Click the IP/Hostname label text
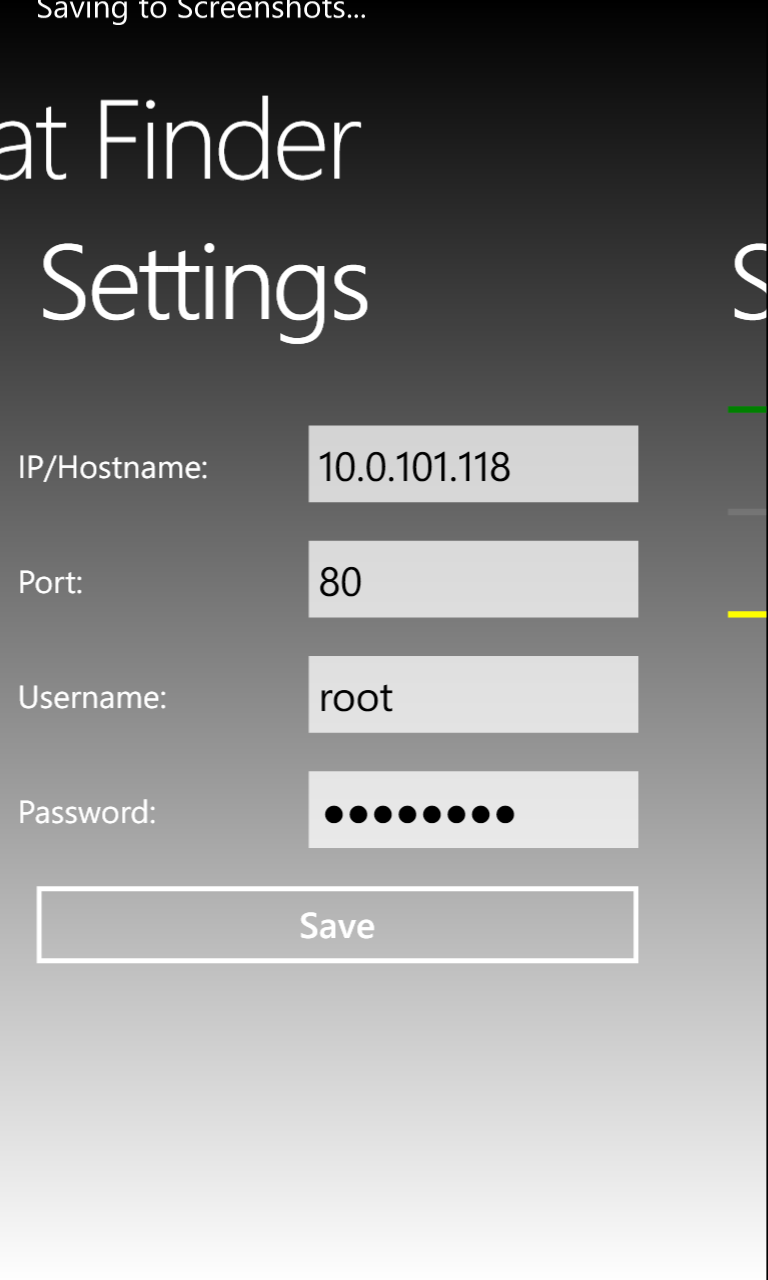The height and width of the screenshot is (1280, 768). (112, 466)
